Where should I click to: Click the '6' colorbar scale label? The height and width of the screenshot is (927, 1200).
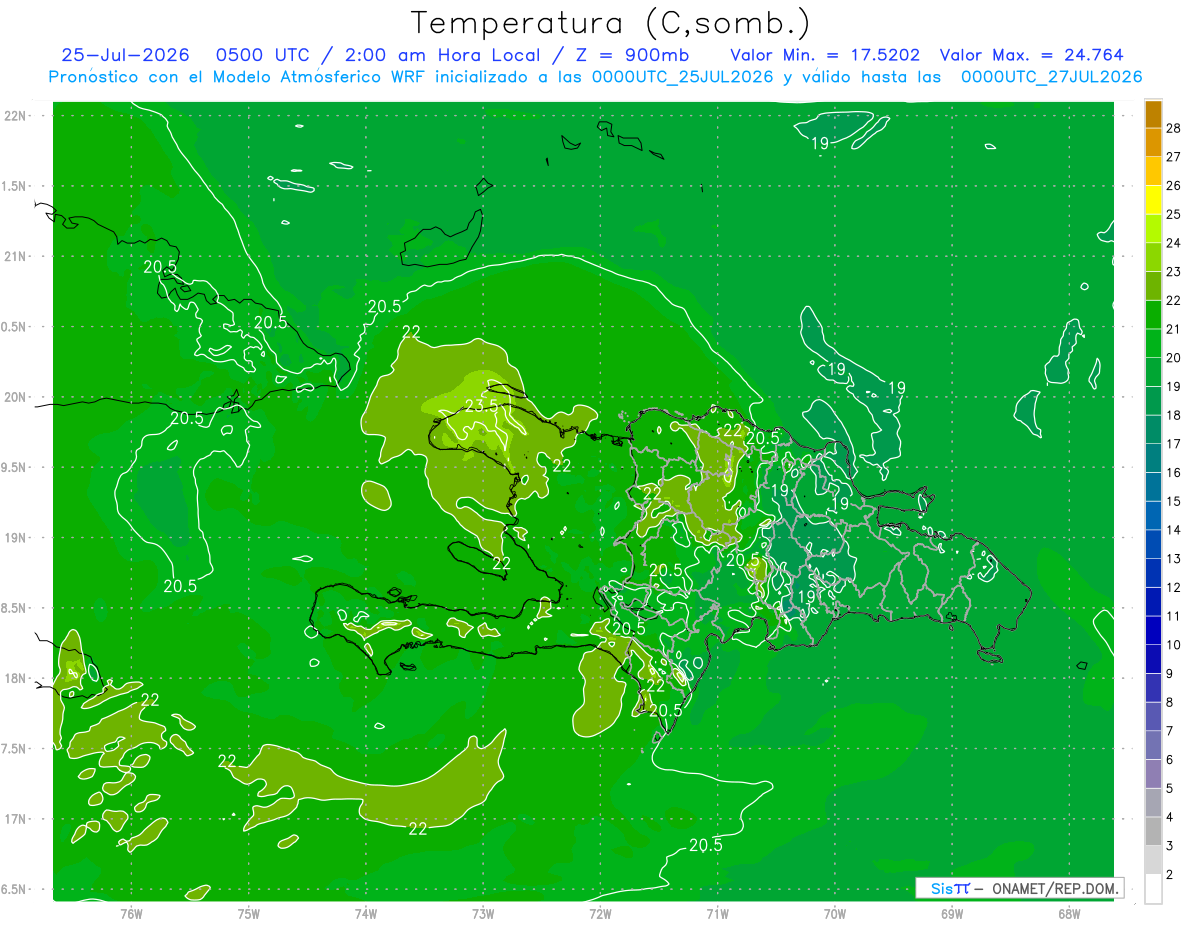point(1171,760)
